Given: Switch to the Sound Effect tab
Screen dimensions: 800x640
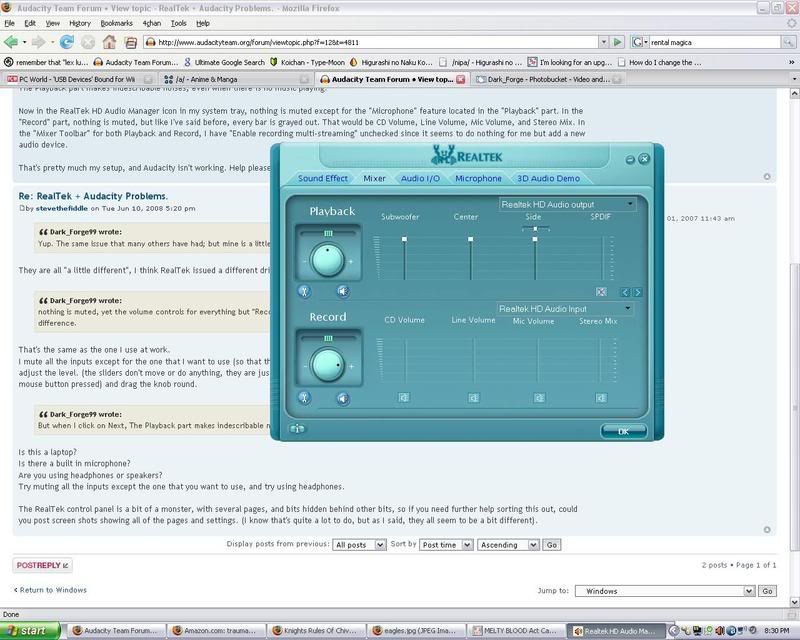Looking at the screenshot, I should 322,178.
